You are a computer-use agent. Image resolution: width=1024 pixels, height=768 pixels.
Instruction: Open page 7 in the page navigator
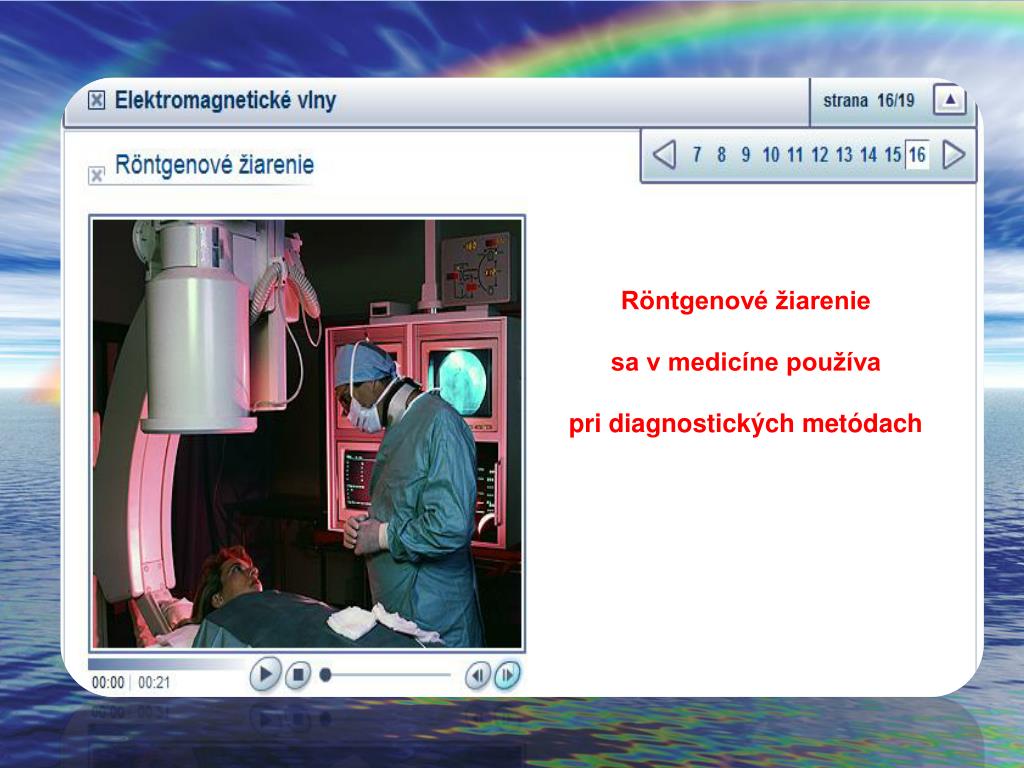[x=697, y=155]
